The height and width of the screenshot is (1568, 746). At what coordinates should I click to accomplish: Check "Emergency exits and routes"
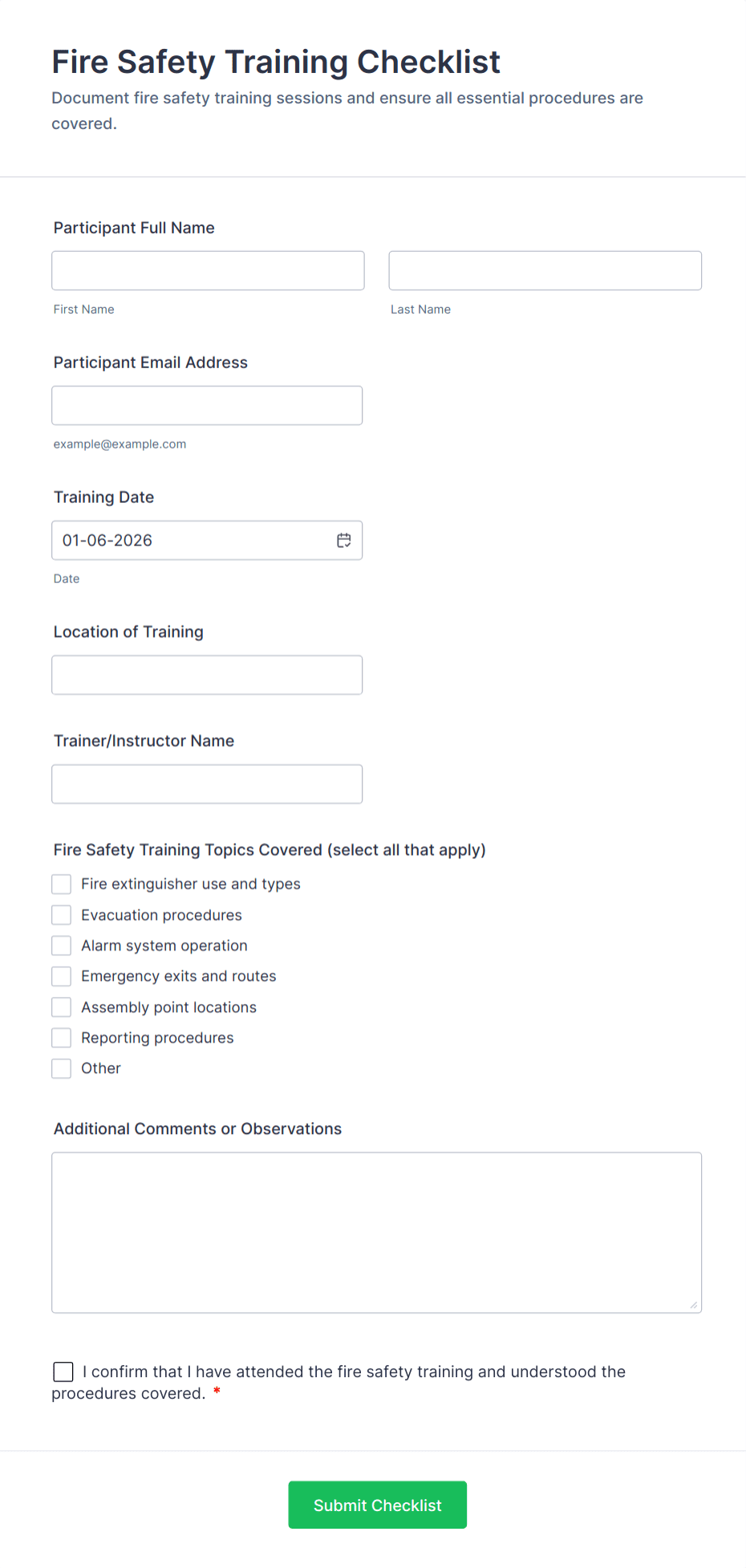61,975
